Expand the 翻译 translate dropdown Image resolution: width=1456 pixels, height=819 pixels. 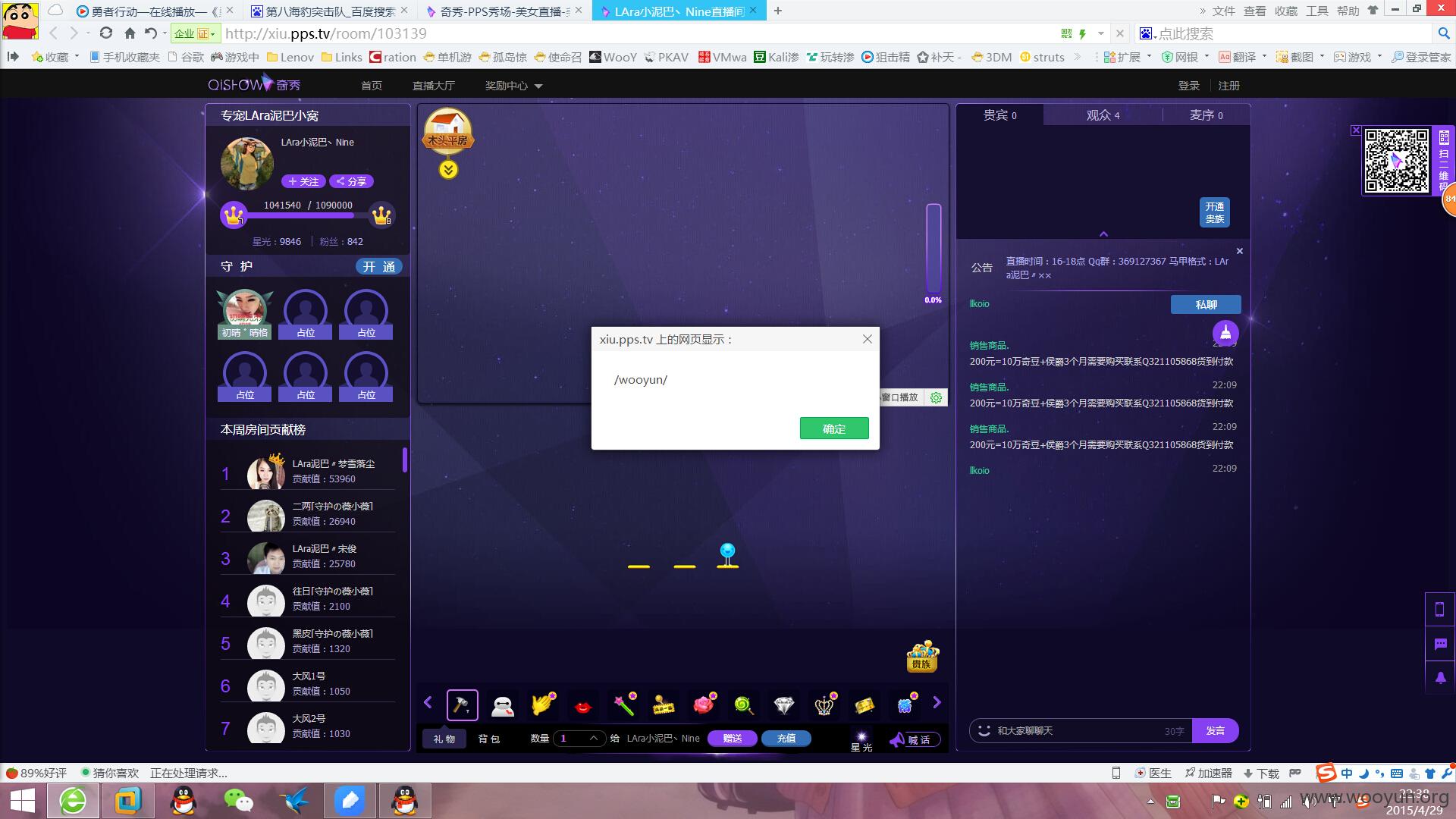(x=1264, y=56)
